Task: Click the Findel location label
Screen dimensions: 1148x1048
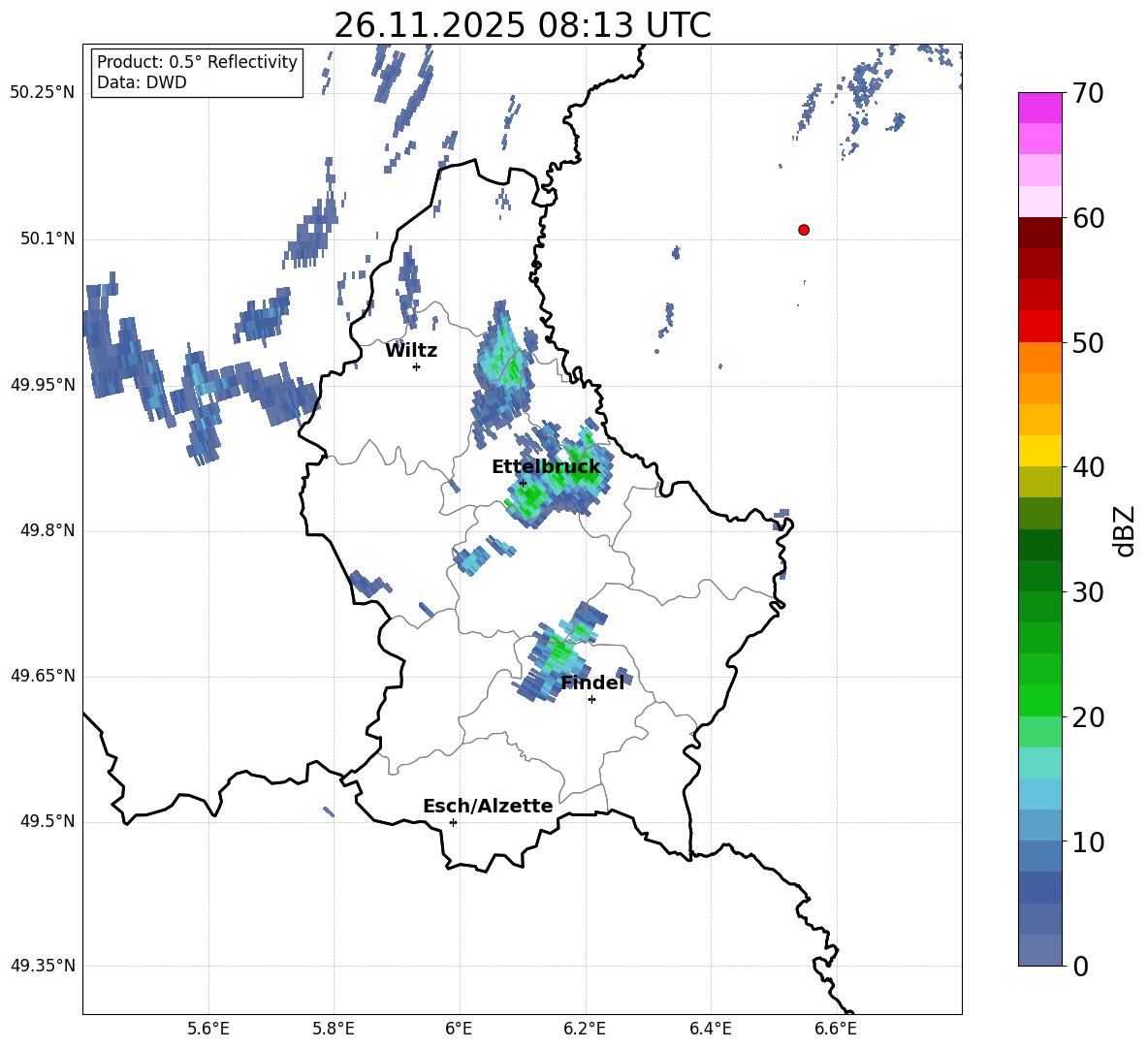Action: (x=592, y=683)
